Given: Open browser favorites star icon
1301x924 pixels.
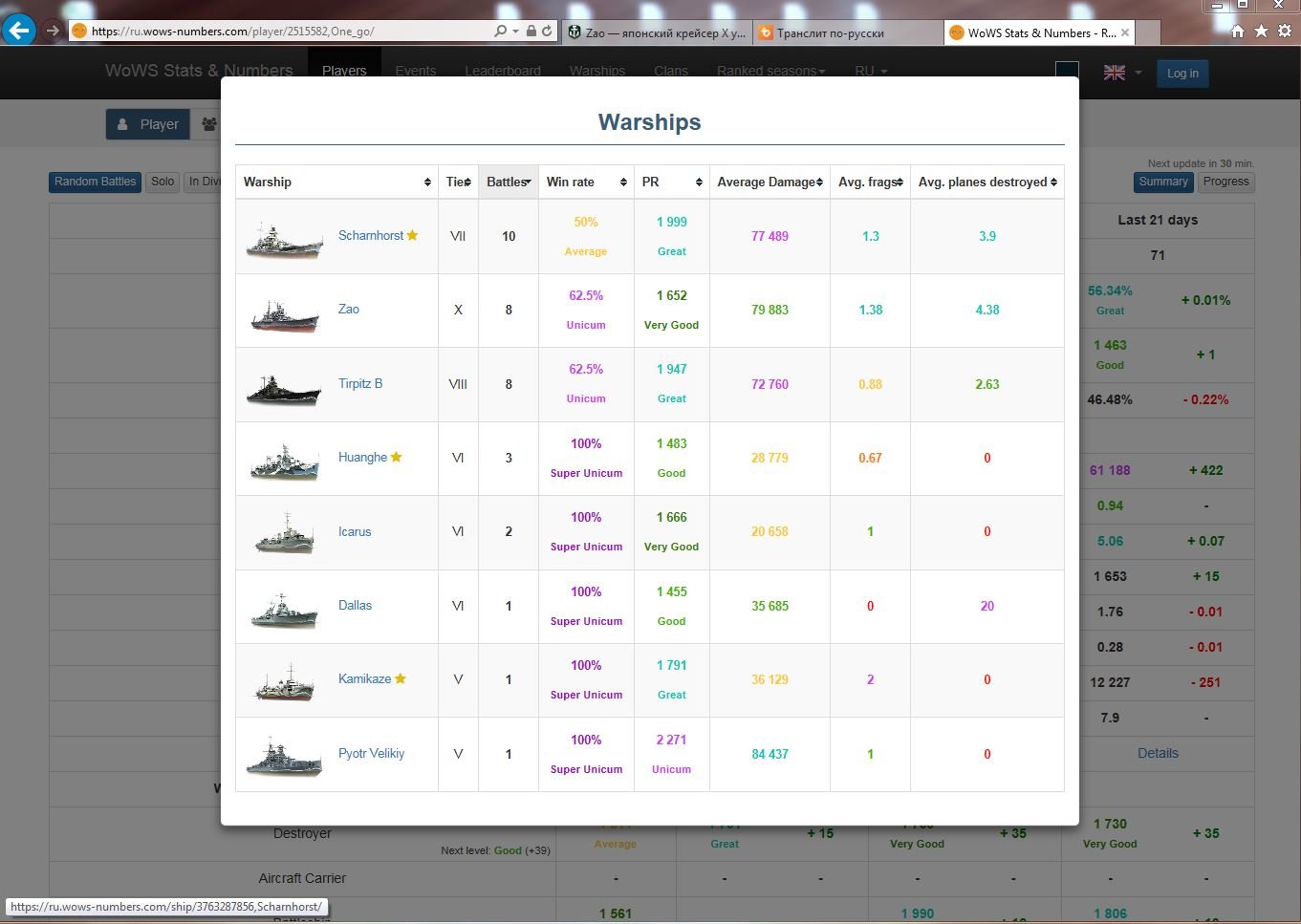Looking at the screenshot, I should click(x=1261, y=32).
